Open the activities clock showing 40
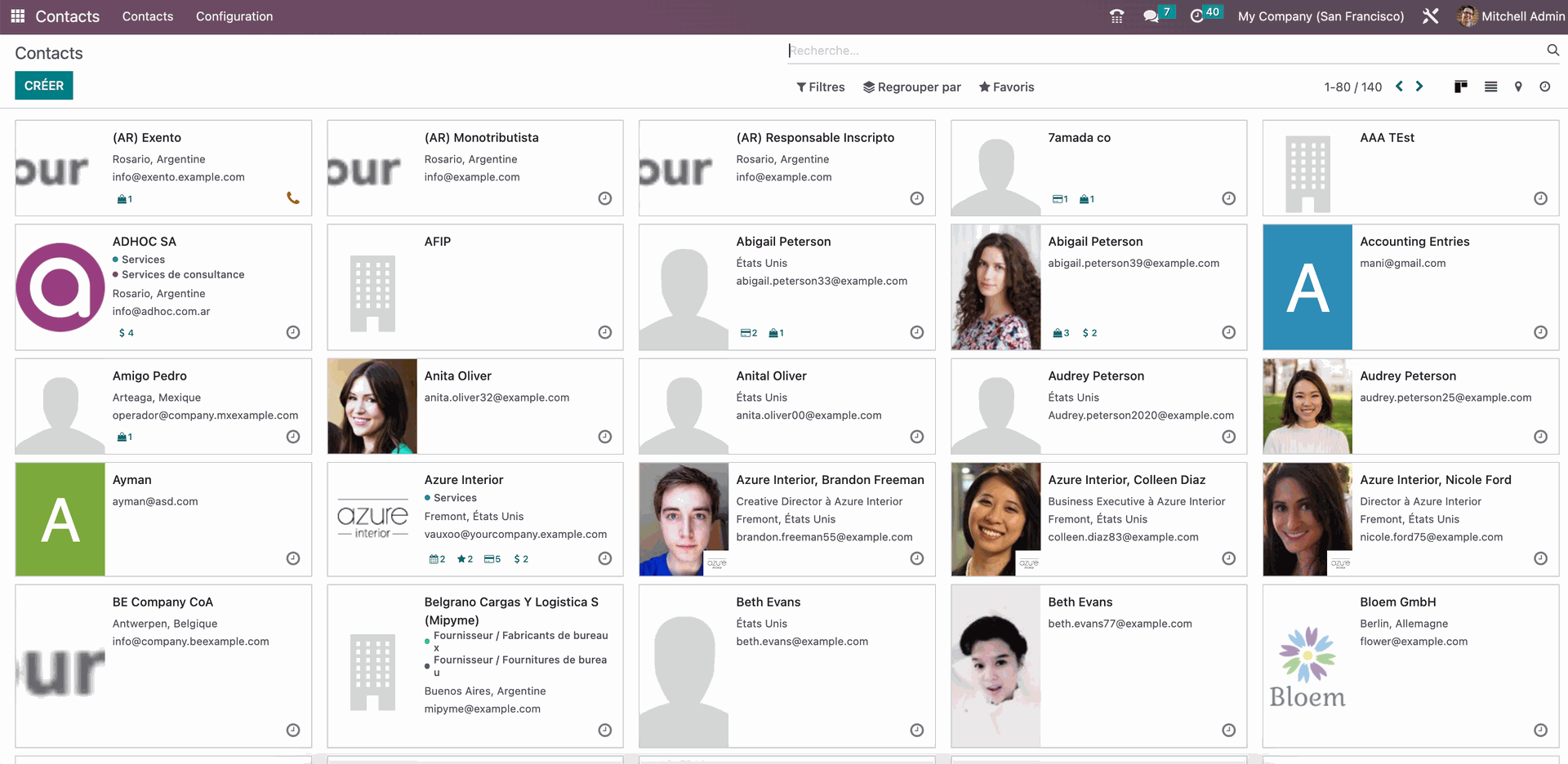 point(1198,16)
